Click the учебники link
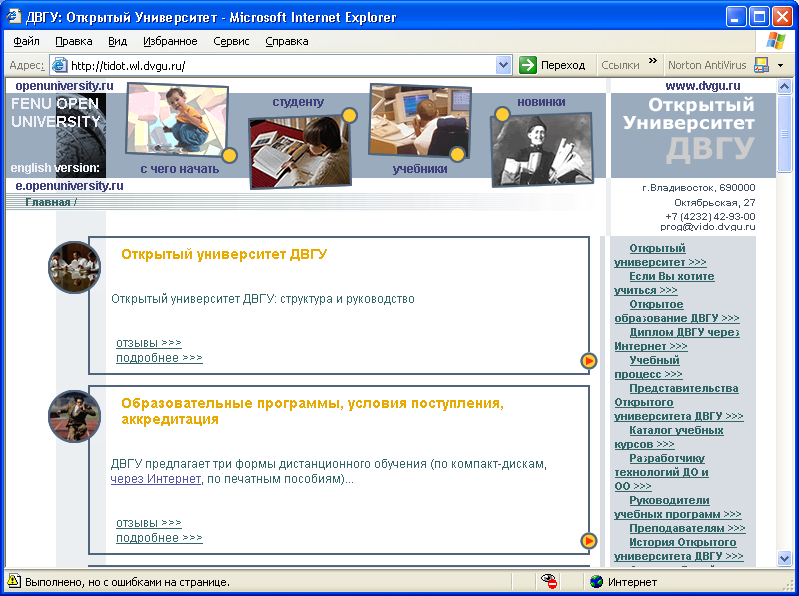 coord(420,169)
